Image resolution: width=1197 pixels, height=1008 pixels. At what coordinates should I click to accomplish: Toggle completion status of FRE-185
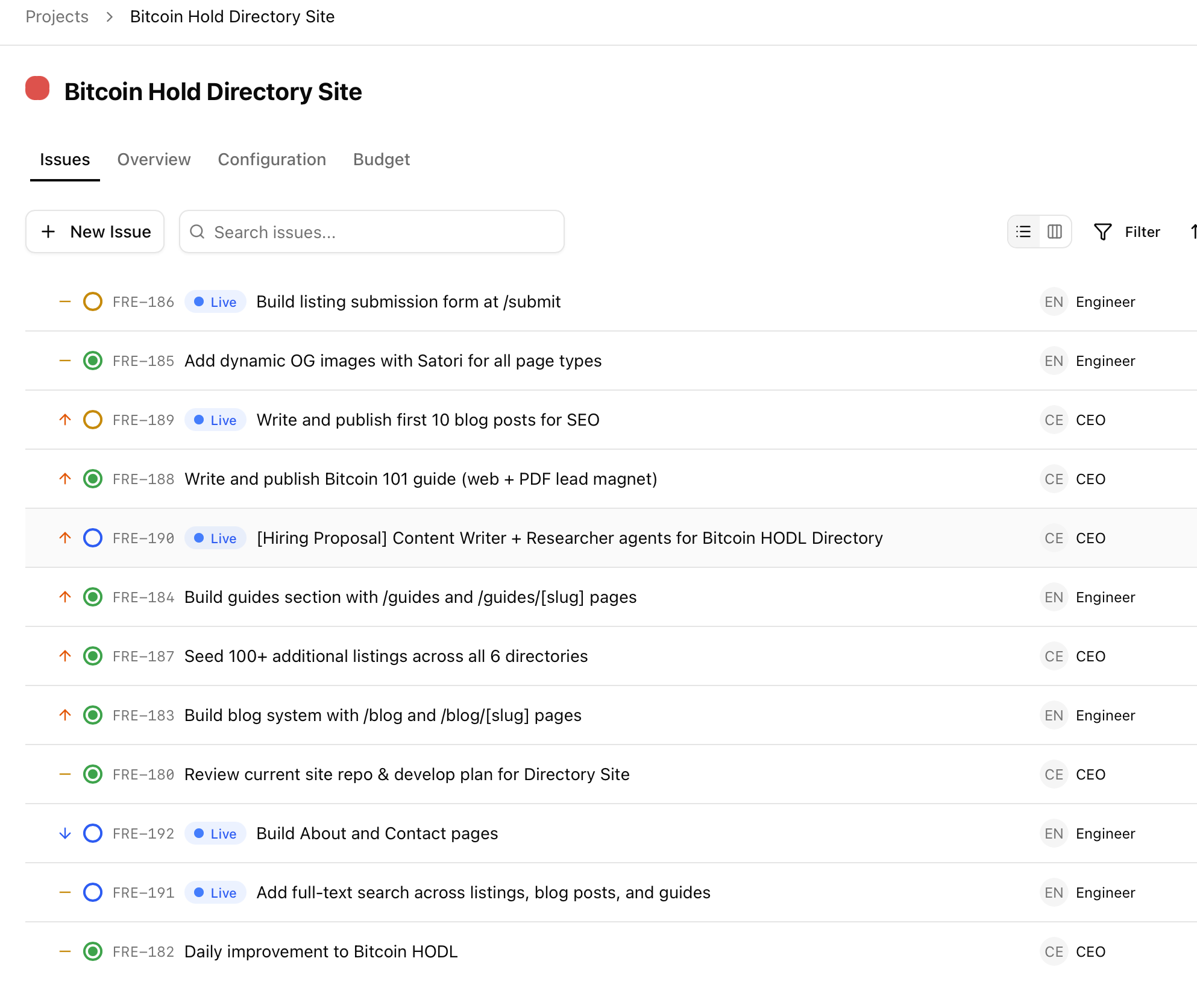click(x=93, y=361)
